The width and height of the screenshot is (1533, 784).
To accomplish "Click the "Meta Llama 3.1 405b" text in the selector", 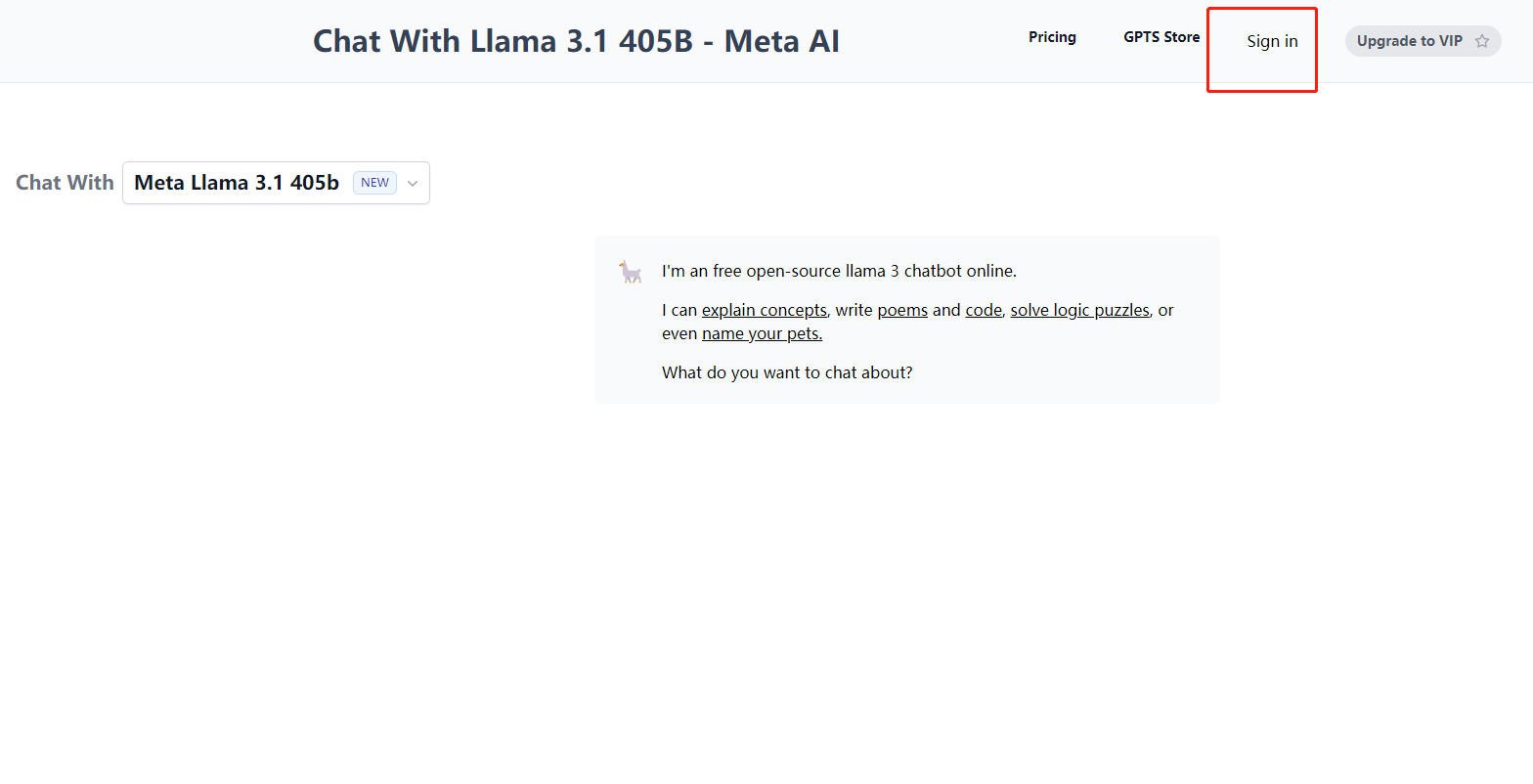I will click(x=237, y=183).
